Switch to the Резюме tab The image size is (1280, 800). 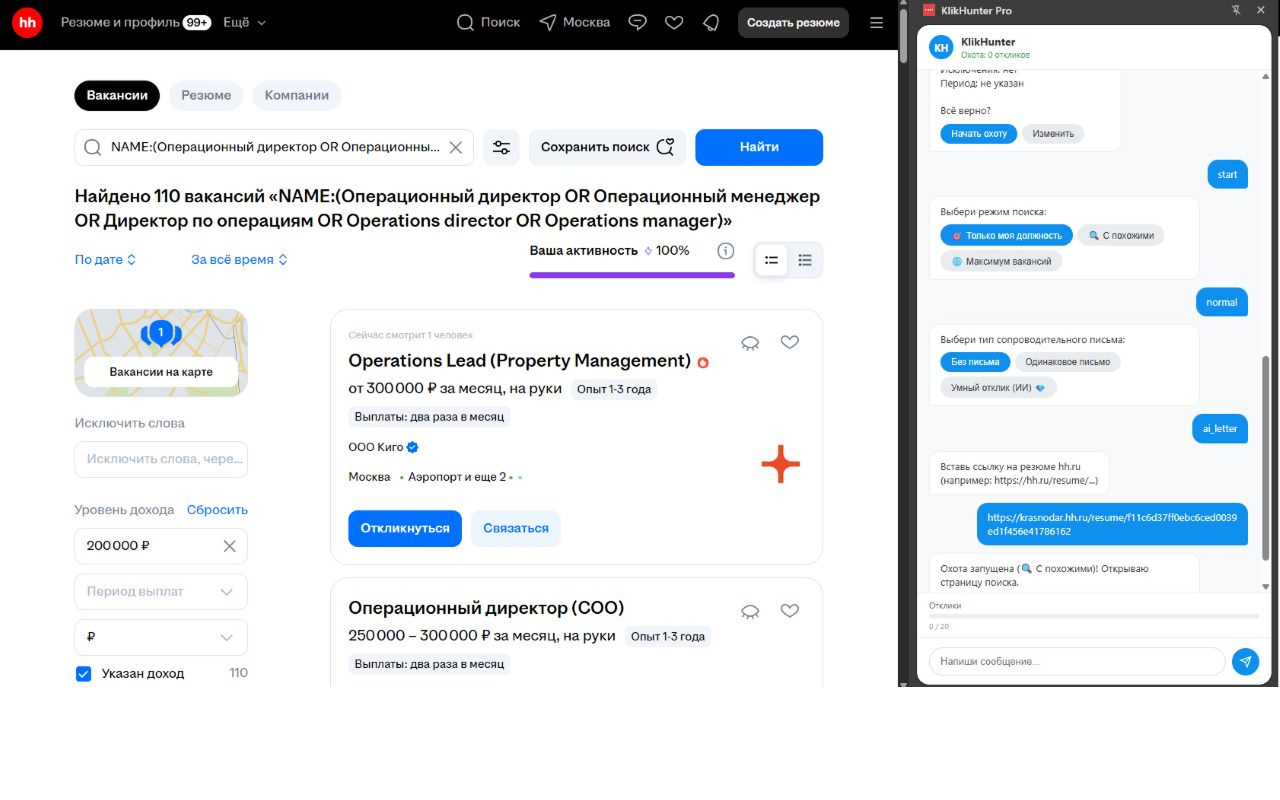[x=206, y=96]
